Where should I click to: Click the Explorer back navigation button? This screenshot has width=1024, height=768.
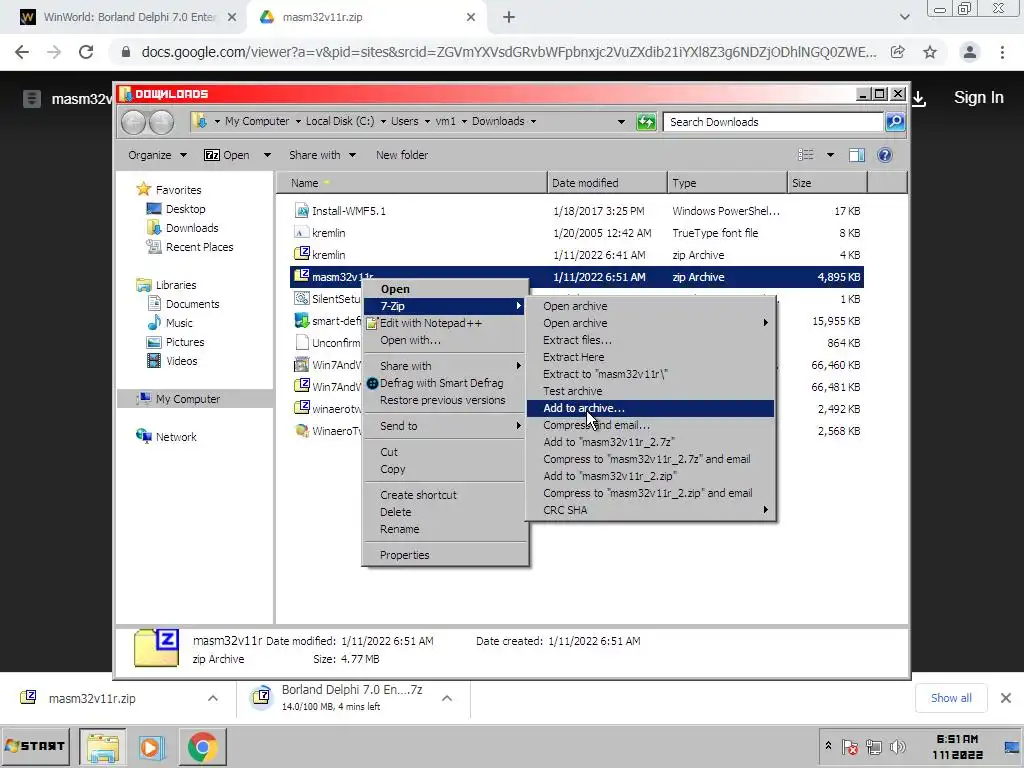134,122
